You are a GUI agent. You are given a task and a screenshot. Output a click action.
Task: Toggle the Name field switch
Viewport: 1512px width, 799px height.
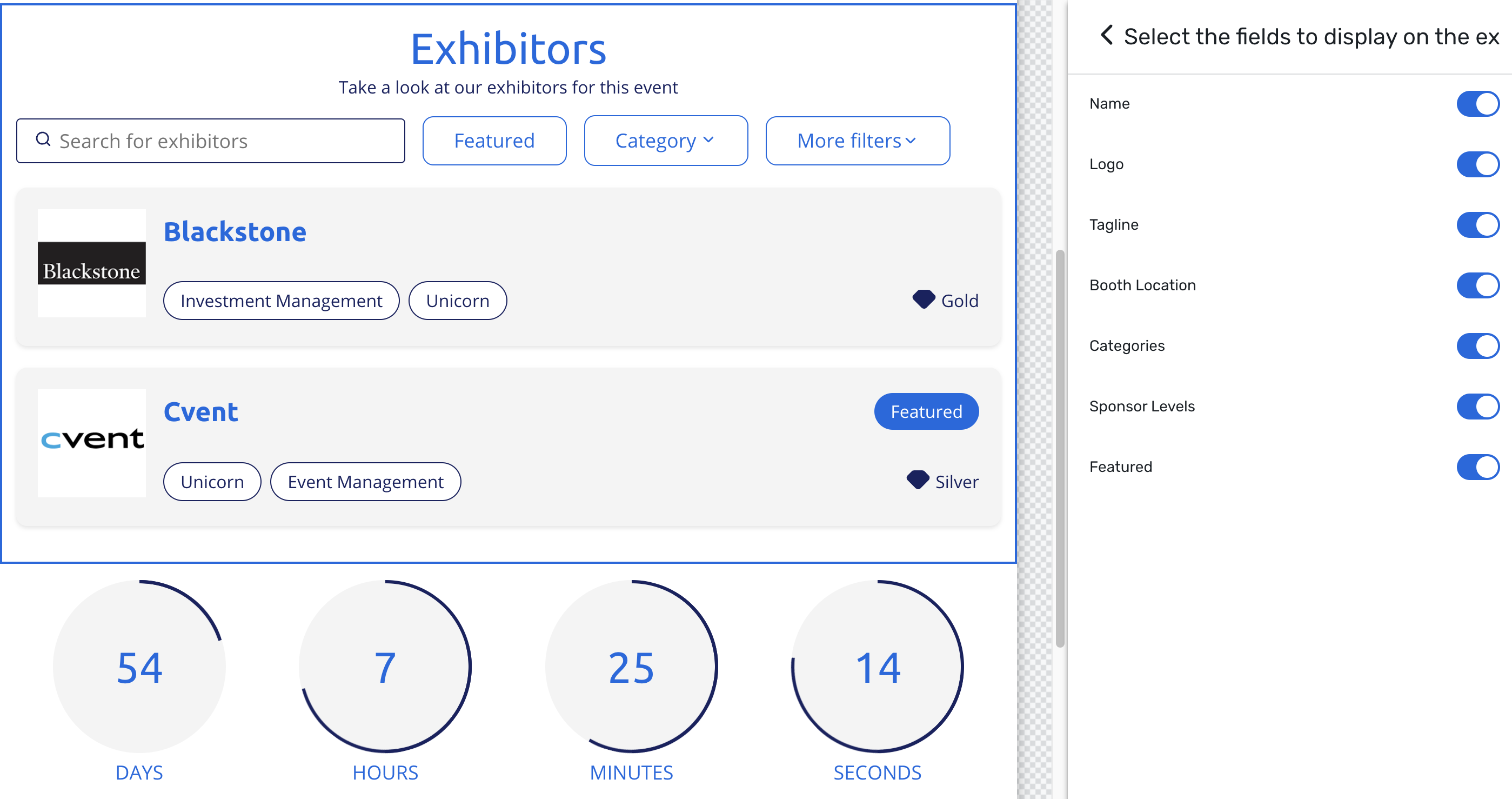coord(1477,104)
